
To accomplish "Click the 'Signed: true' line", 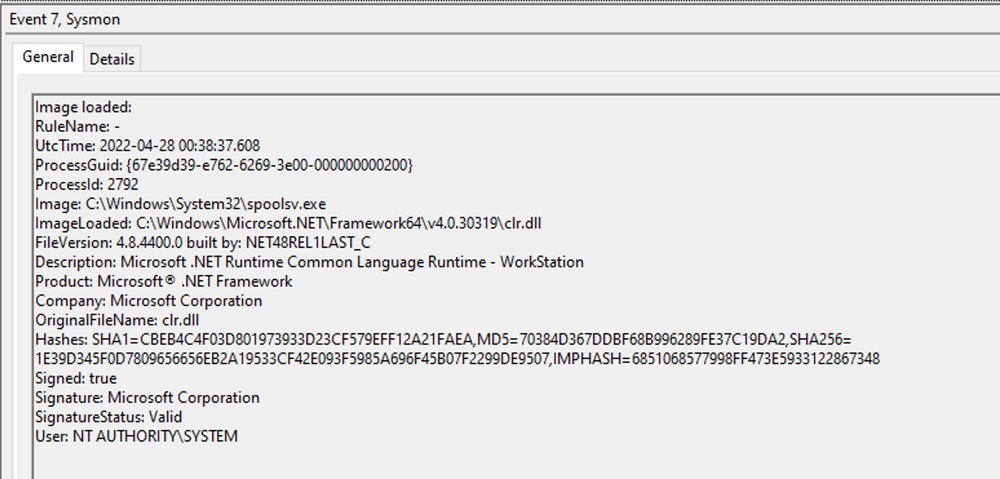I will coord(76,378).
